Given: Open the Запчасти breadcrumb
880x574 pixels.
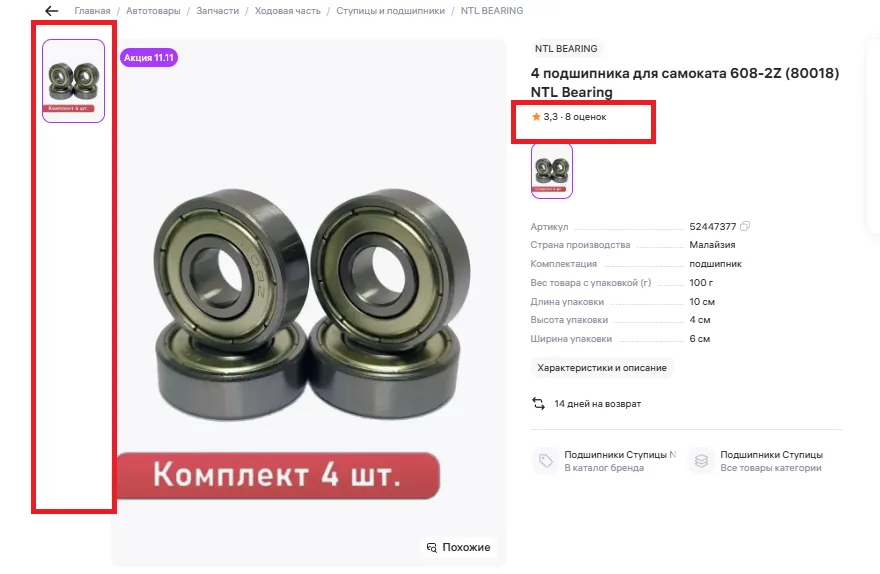Looking at the screenshot, I should click(x=217, y=11).
